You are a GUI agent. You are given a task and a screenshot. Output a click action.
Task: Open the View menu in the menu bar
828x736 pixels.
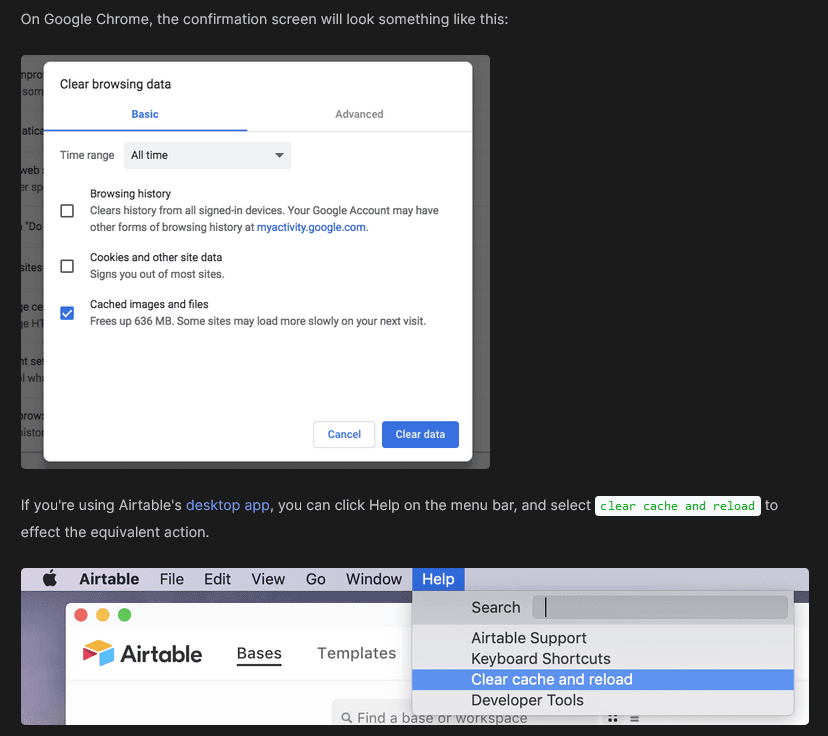click(268, 579)
